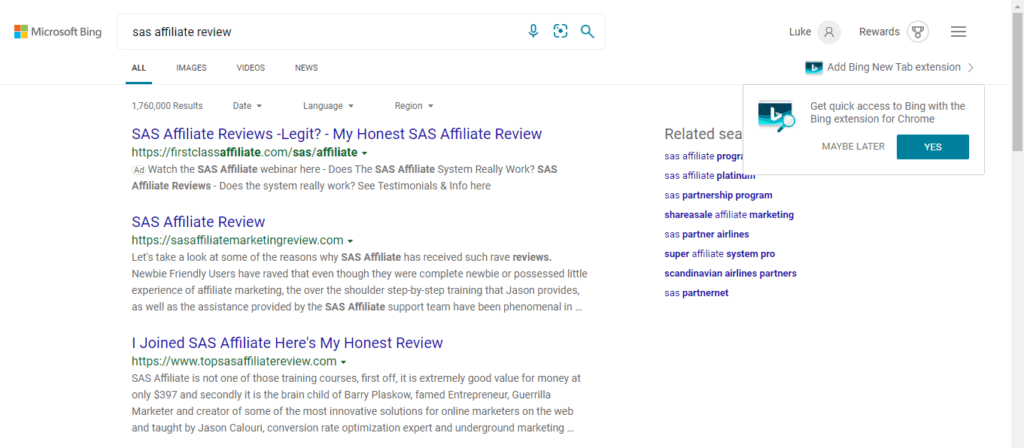
Task: Open related search 'shareasale affiliate marketing'
Action: click(x=729, y=215)
